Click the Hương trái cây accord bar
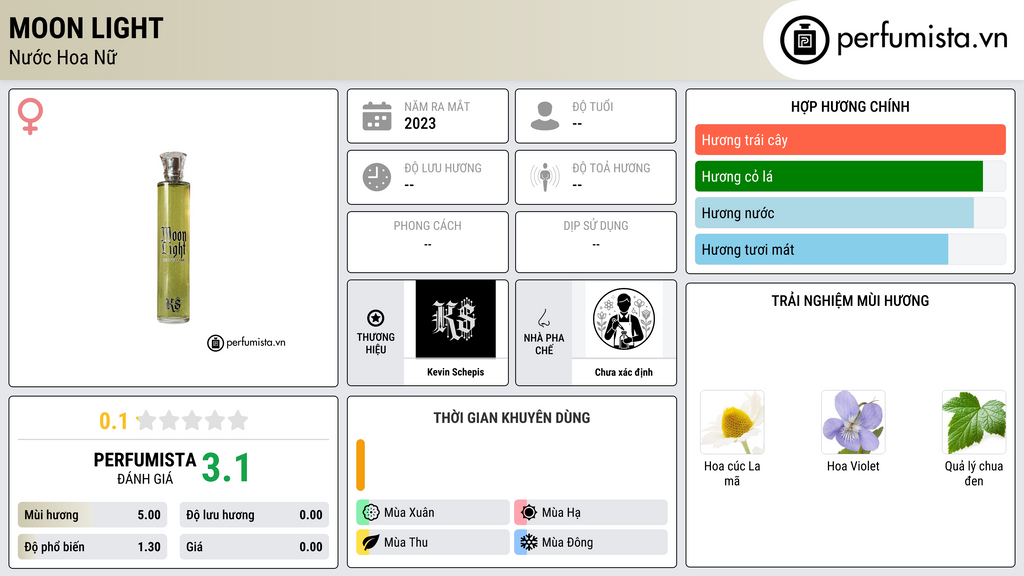This screenshot has width=1024, height=576. pos(850,140)
